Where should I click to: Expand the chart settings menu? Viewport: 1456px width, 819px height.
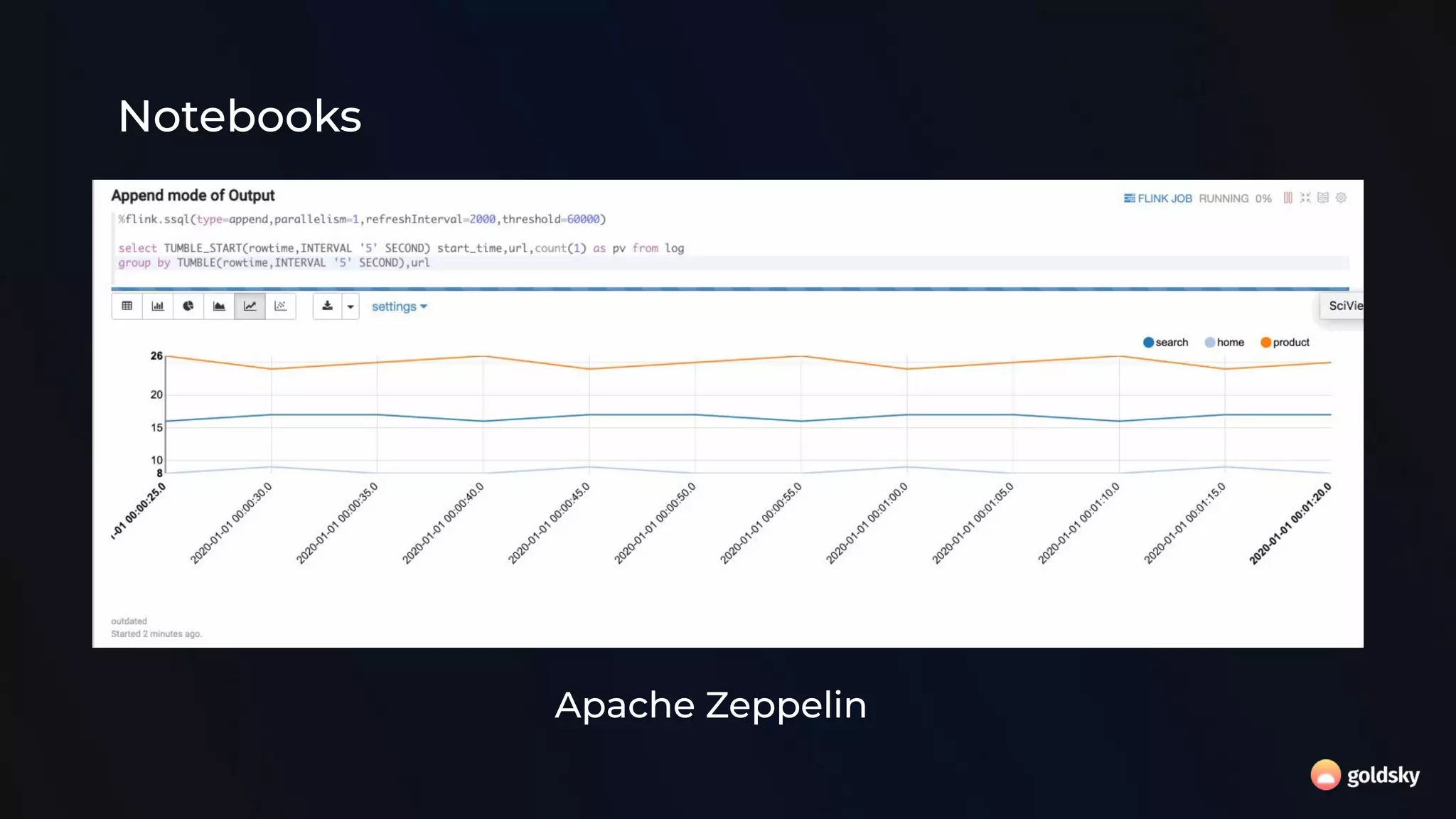(x=400, y=306)
